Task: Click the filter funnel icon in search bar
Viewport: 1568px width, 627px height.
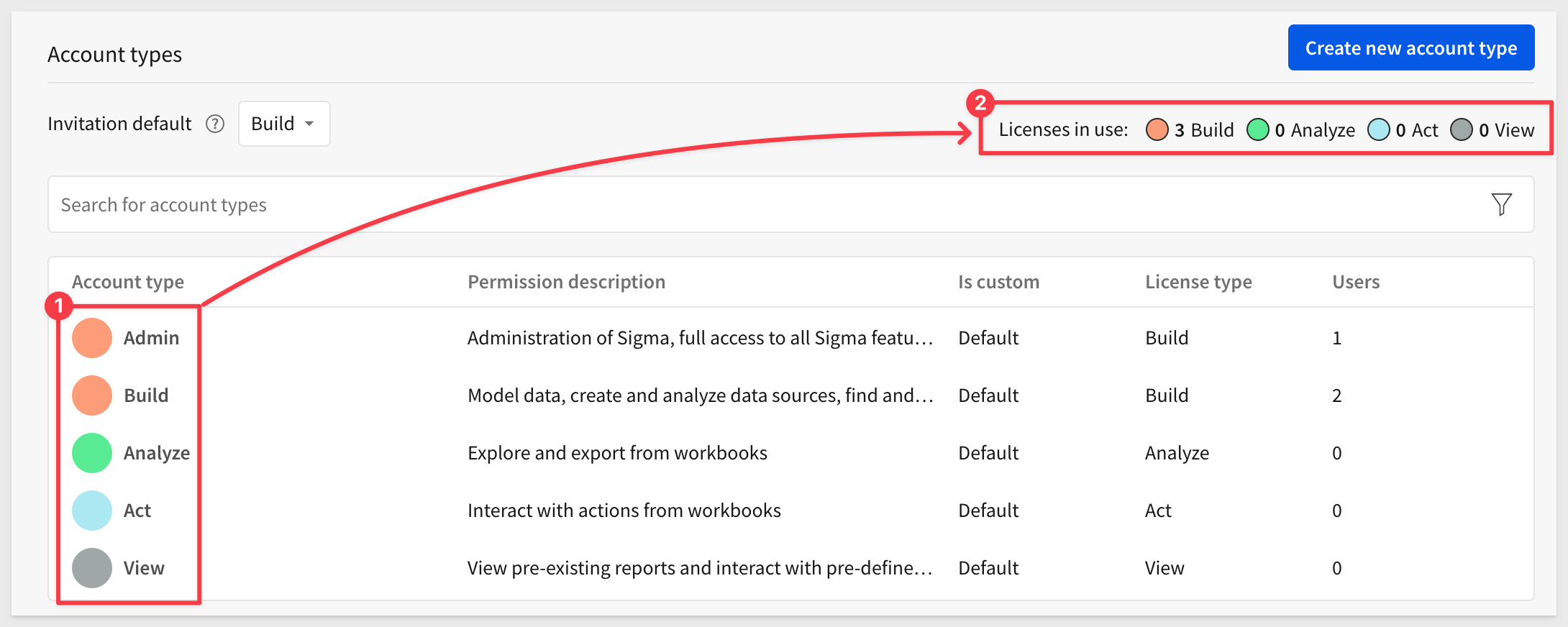Action: (1501, 204)
